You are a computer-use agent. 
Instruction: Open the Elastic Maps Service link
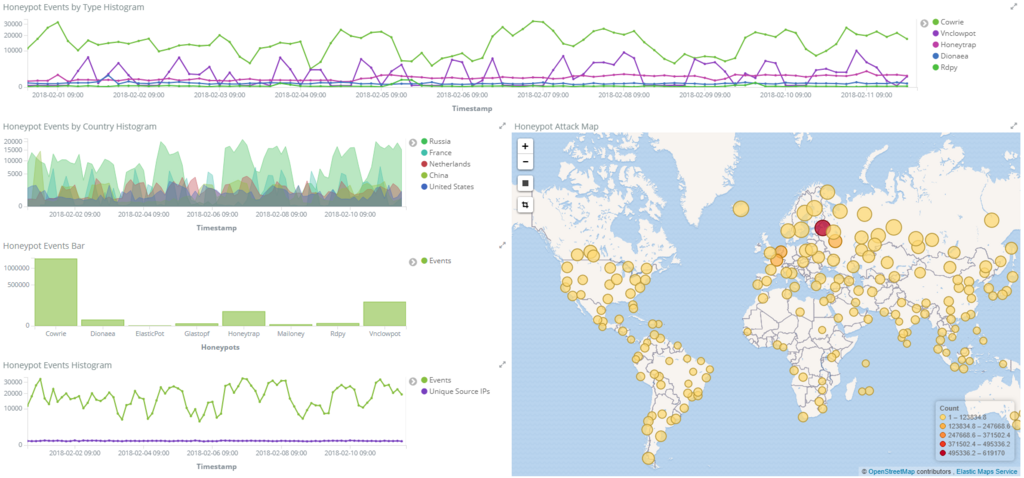click(x=987, y=471)
